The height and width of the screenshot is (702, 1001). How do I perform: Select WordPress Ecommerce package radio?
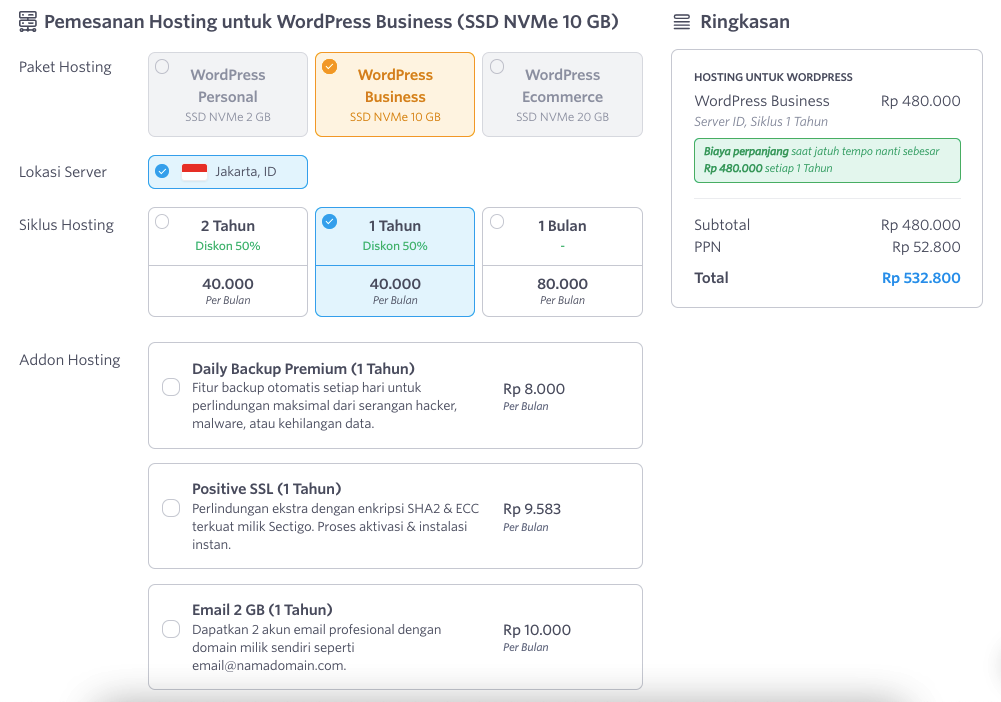tap(497, 66)
